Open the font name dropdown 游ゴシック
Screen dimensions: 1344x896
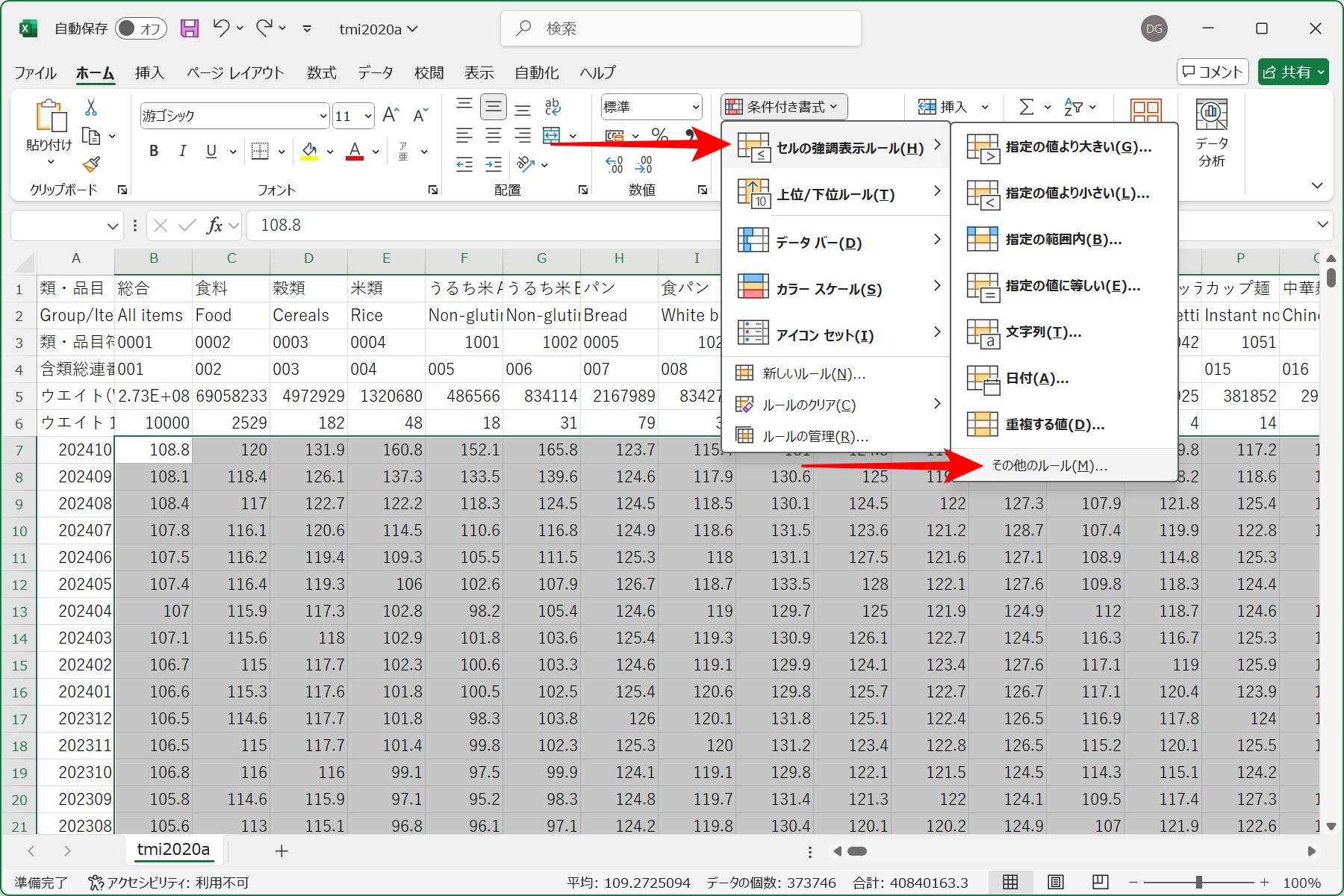[323, 116]
